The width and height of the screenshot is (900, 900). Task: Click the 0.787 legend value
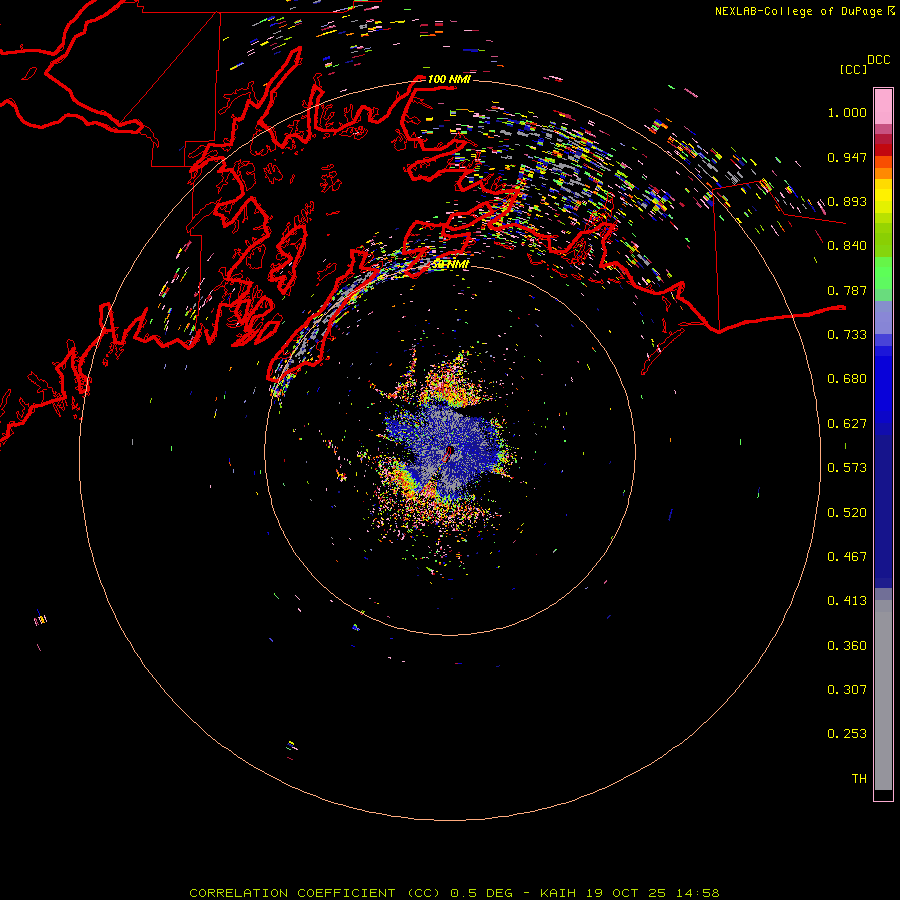pyautogui.click(x=847, y=290)
